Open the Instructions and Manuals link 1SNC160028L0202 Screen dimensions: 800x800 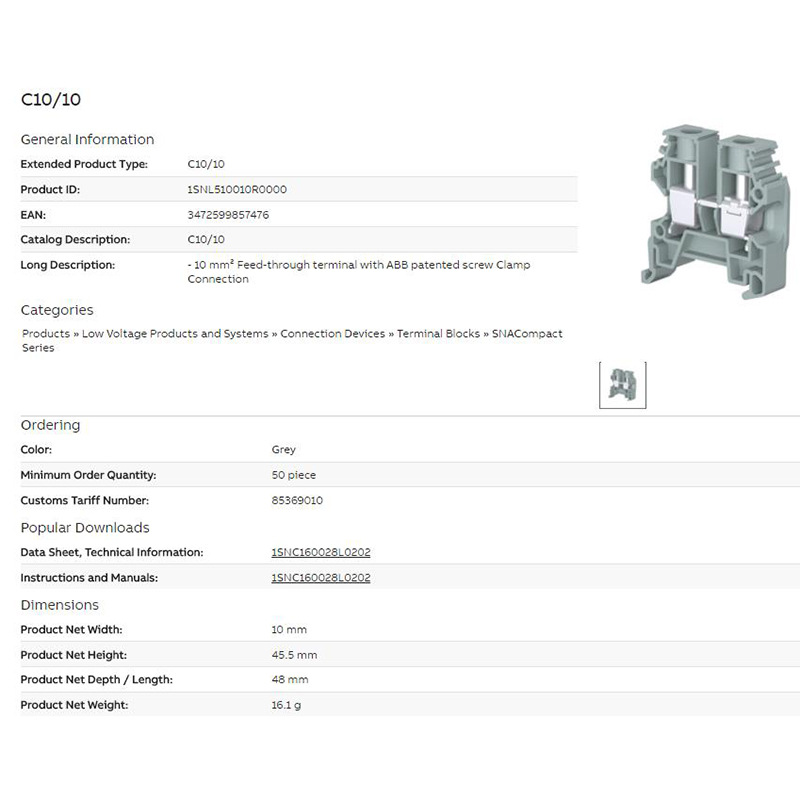[321, 578]
